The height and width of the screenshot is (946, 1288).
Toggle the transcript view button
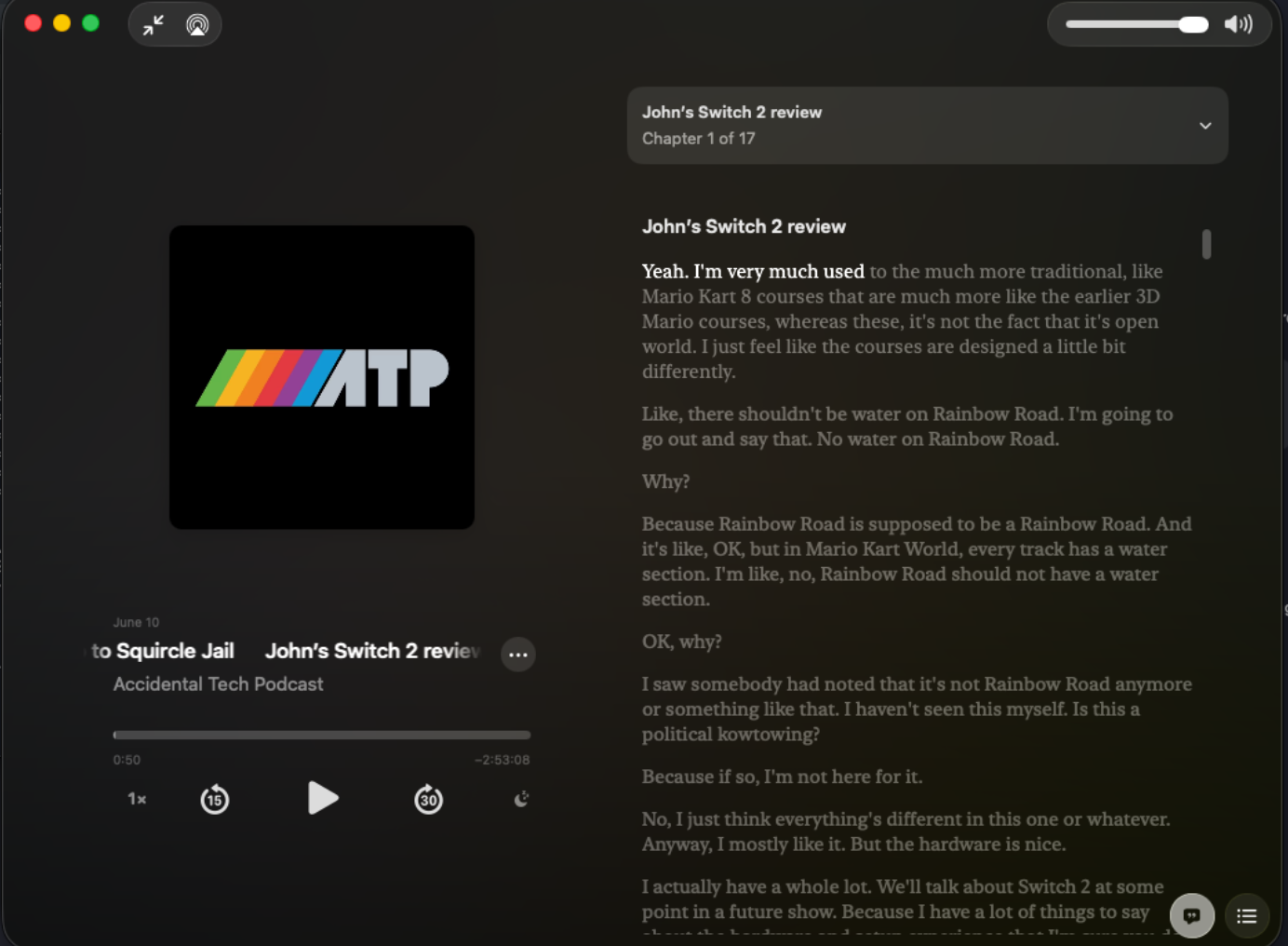1192,915
